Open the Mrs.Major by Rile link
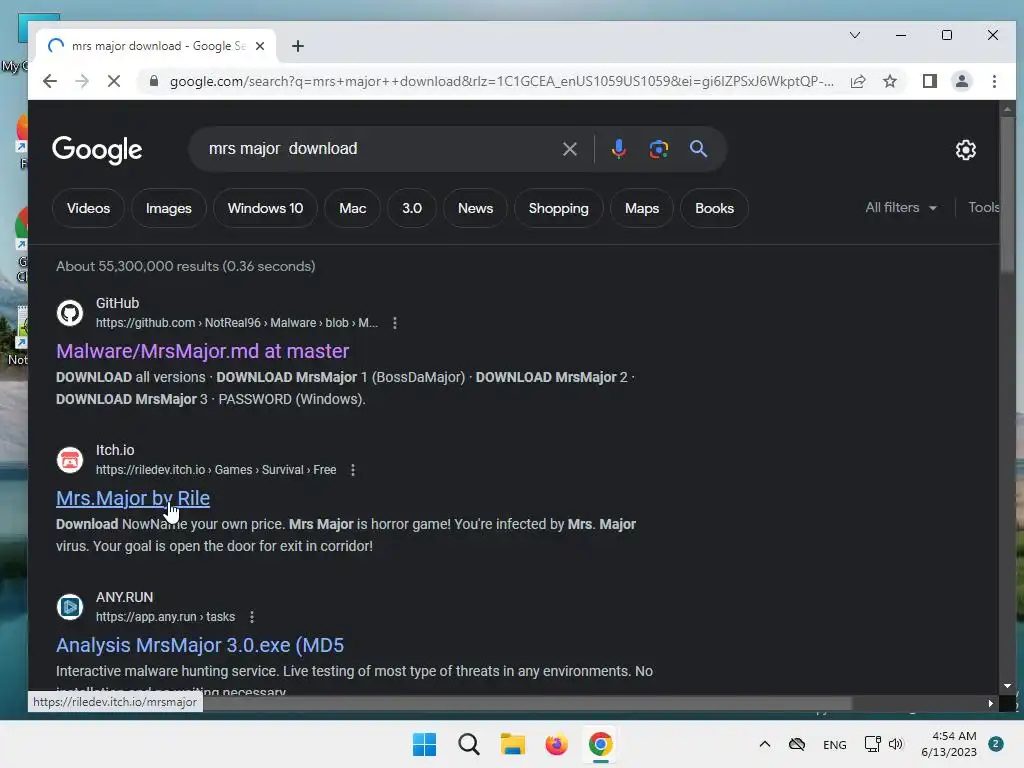The width and height of the screenshot is (1024, 768). 133,498
